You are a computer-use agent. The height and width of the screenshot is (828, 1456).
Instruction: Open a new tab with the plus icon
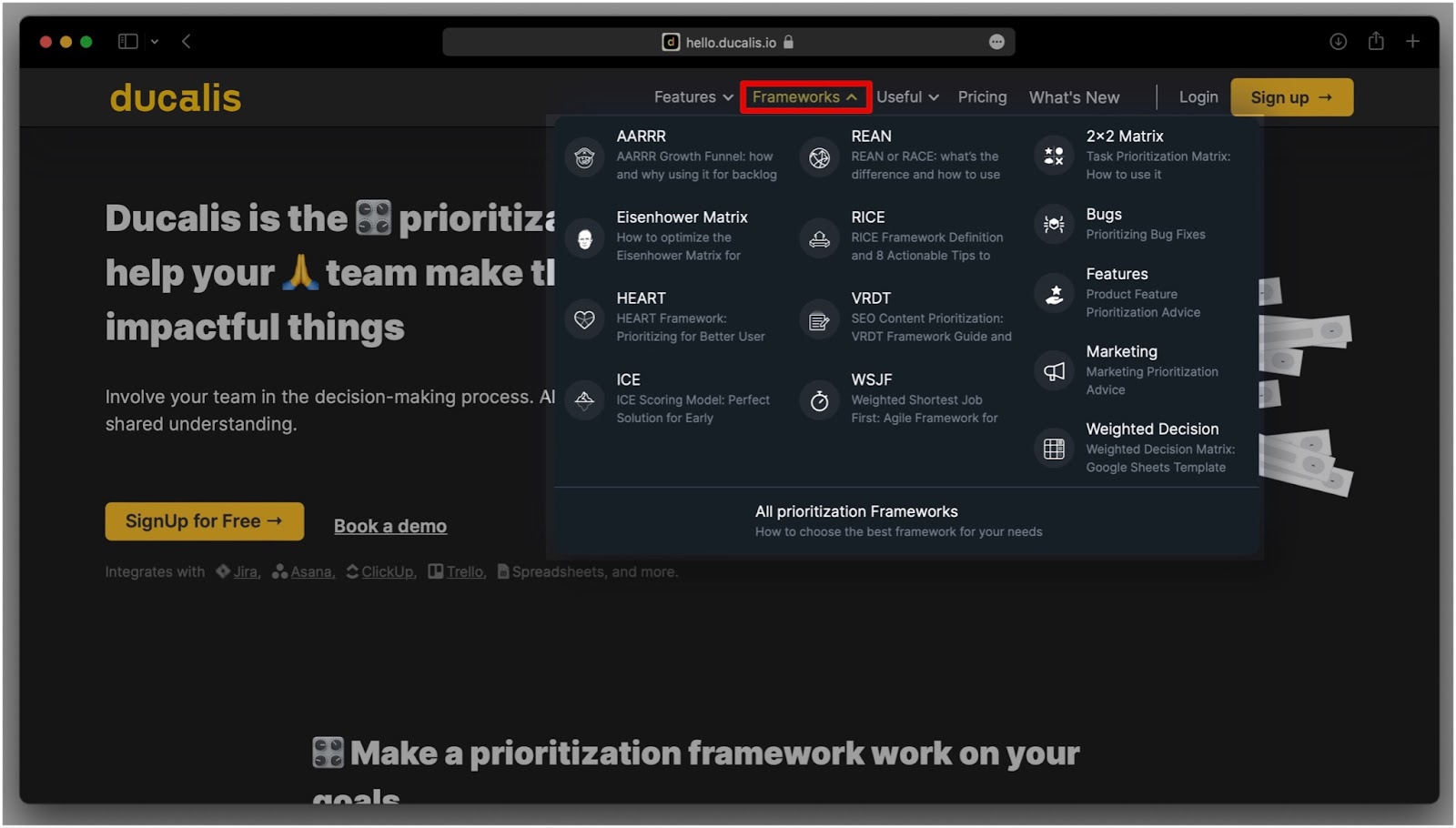click(x=1412, y=41)
